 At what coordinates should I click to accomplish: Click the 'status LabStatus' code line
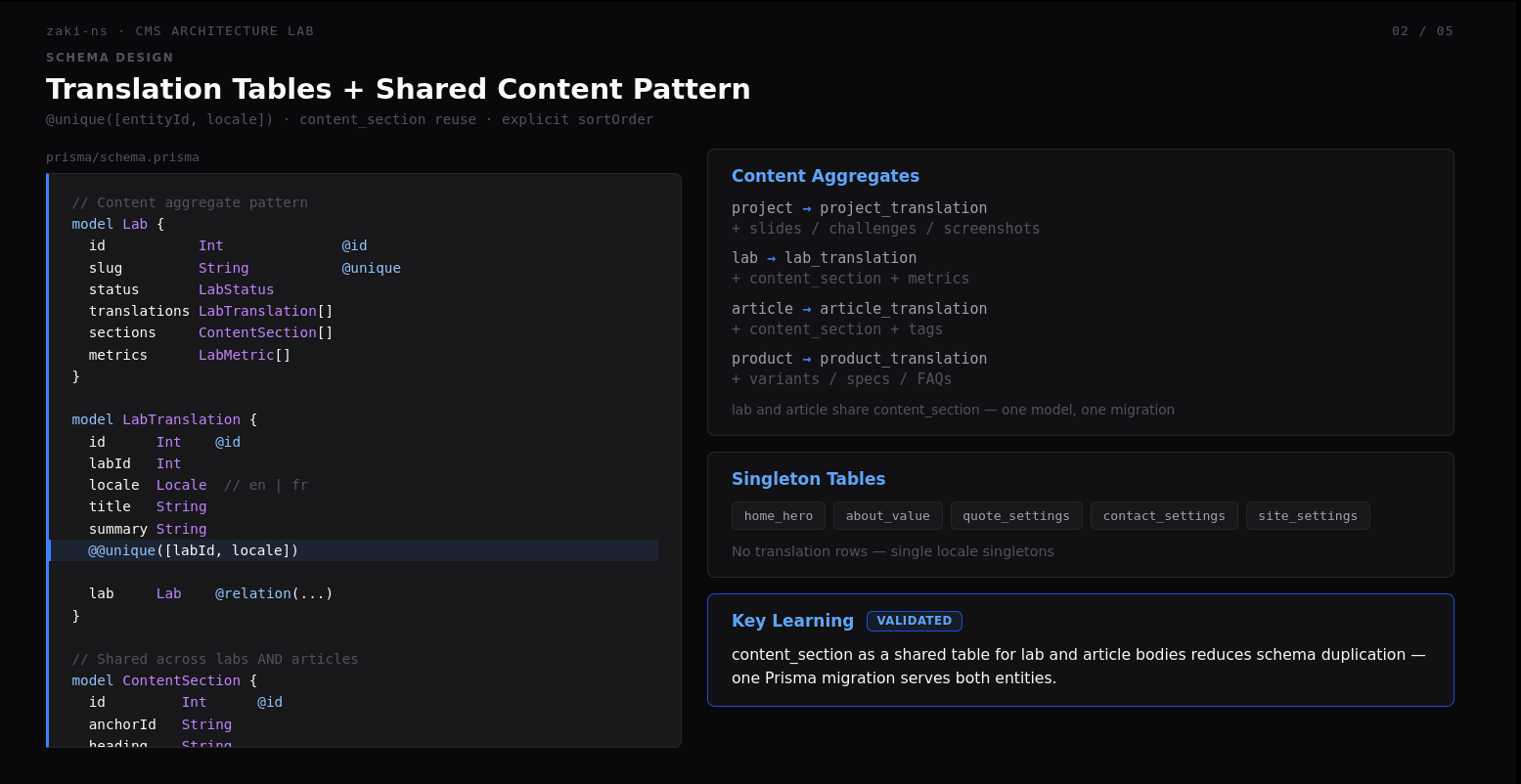coord(181,289)
